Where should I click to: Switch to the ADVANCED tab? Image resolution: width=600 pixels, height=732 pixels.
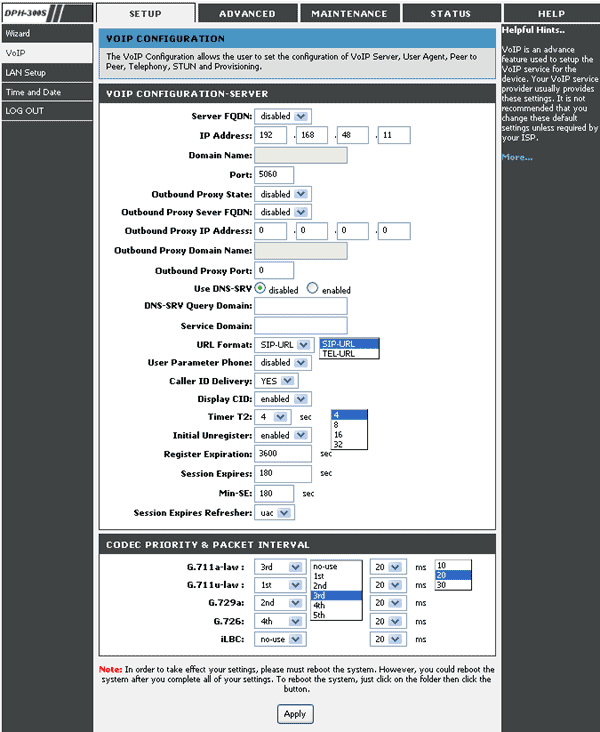pos(247,13)
